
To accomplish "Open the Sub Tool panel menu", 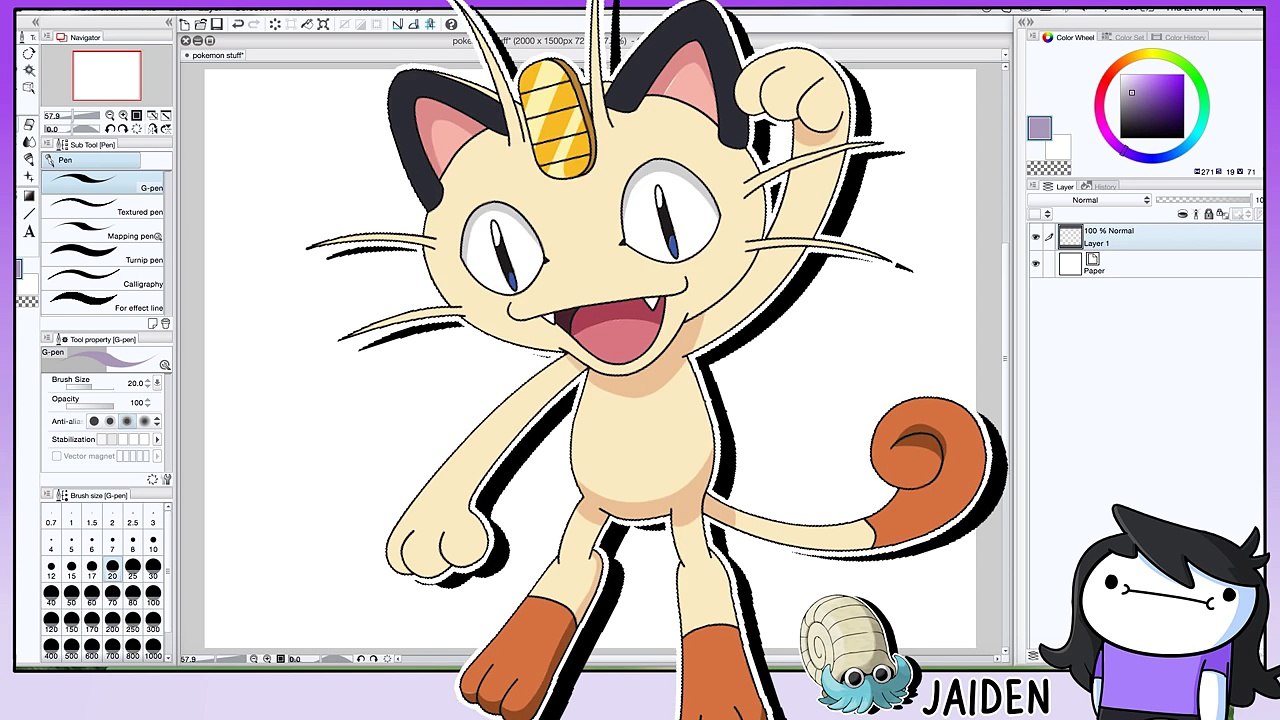I will [x=46, y=145].
